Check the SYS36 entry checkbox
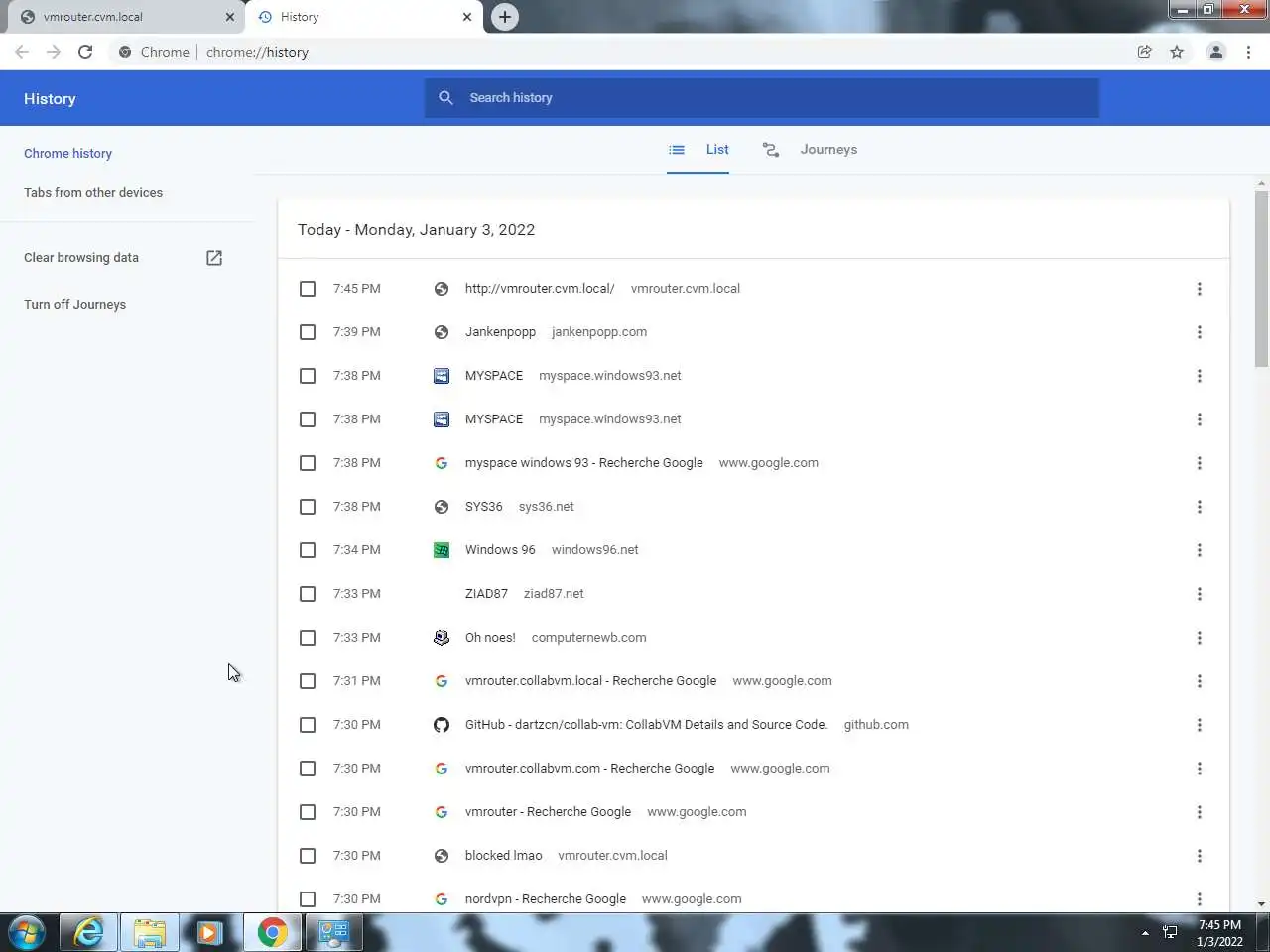 coord(308,507)
